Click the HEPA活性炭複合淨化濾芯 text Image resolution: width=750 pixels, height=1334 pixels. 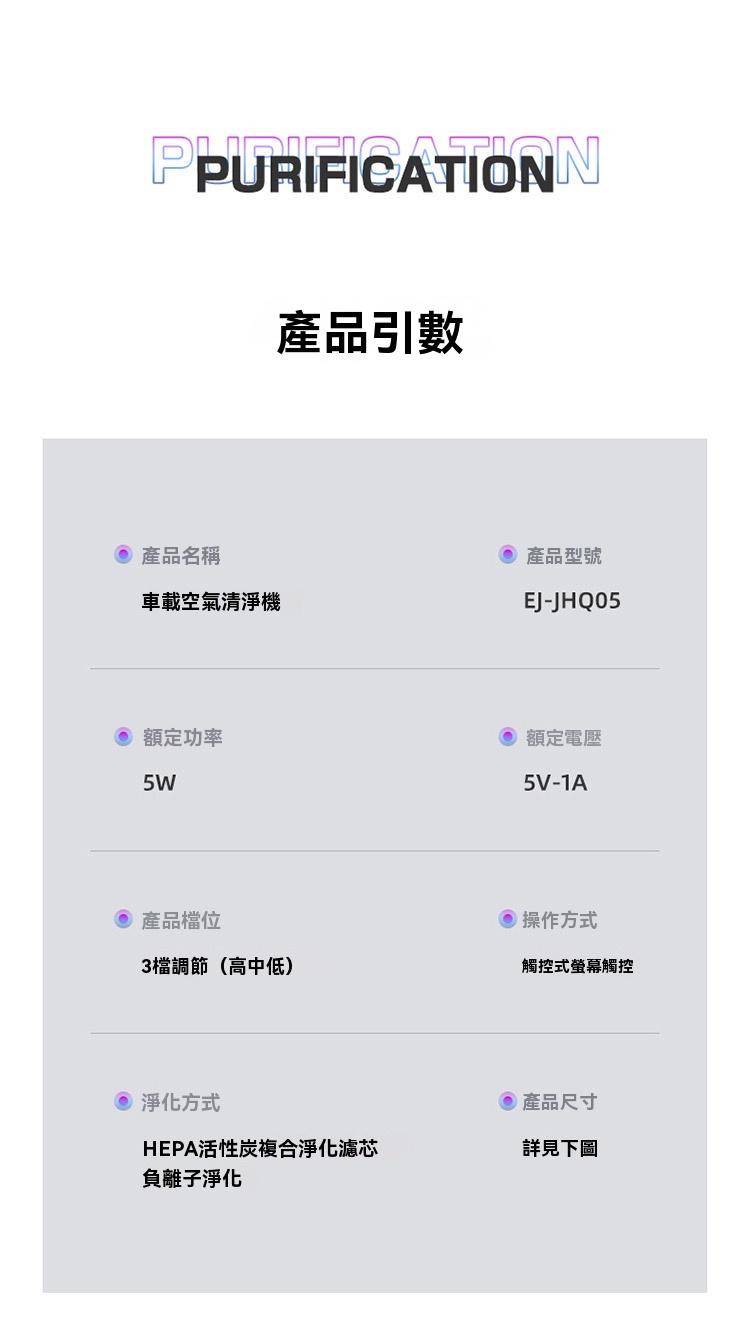click(260, 1148)
